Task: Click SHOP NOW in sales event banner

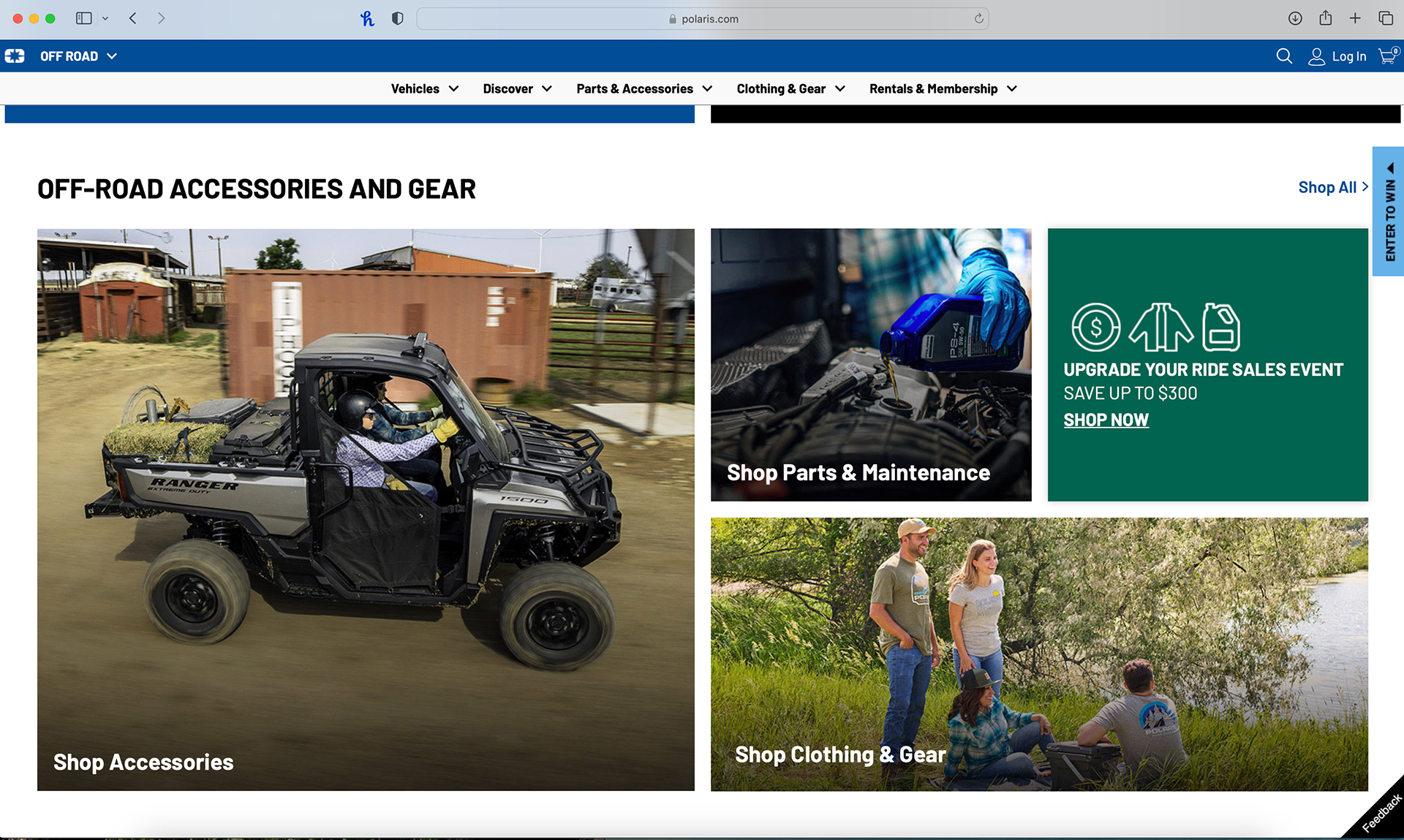Action: [1106, 420]
